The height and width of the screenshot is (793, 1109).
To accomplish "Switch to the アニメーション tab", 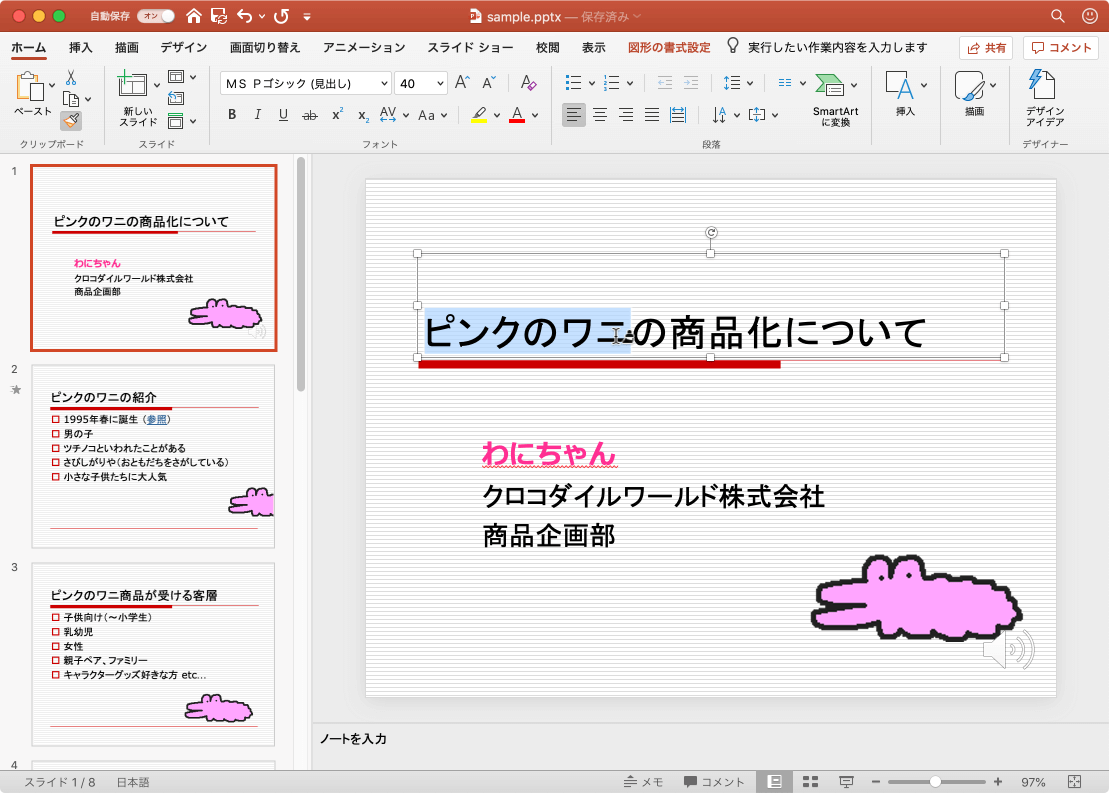I will click(364, 47).
